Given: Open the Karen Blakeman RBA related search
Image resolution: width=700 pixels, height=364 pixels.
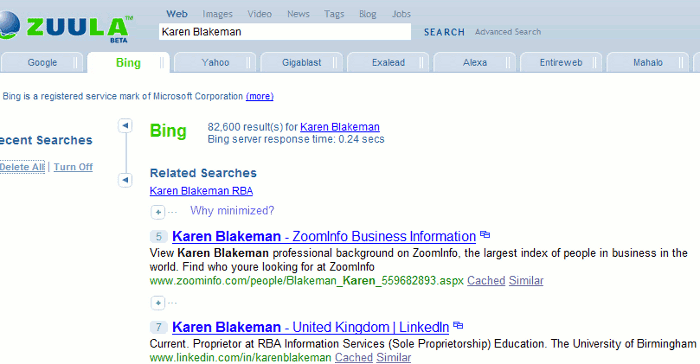Looking at the screenshot, I should pyautogui.click(x=201, y=191).
